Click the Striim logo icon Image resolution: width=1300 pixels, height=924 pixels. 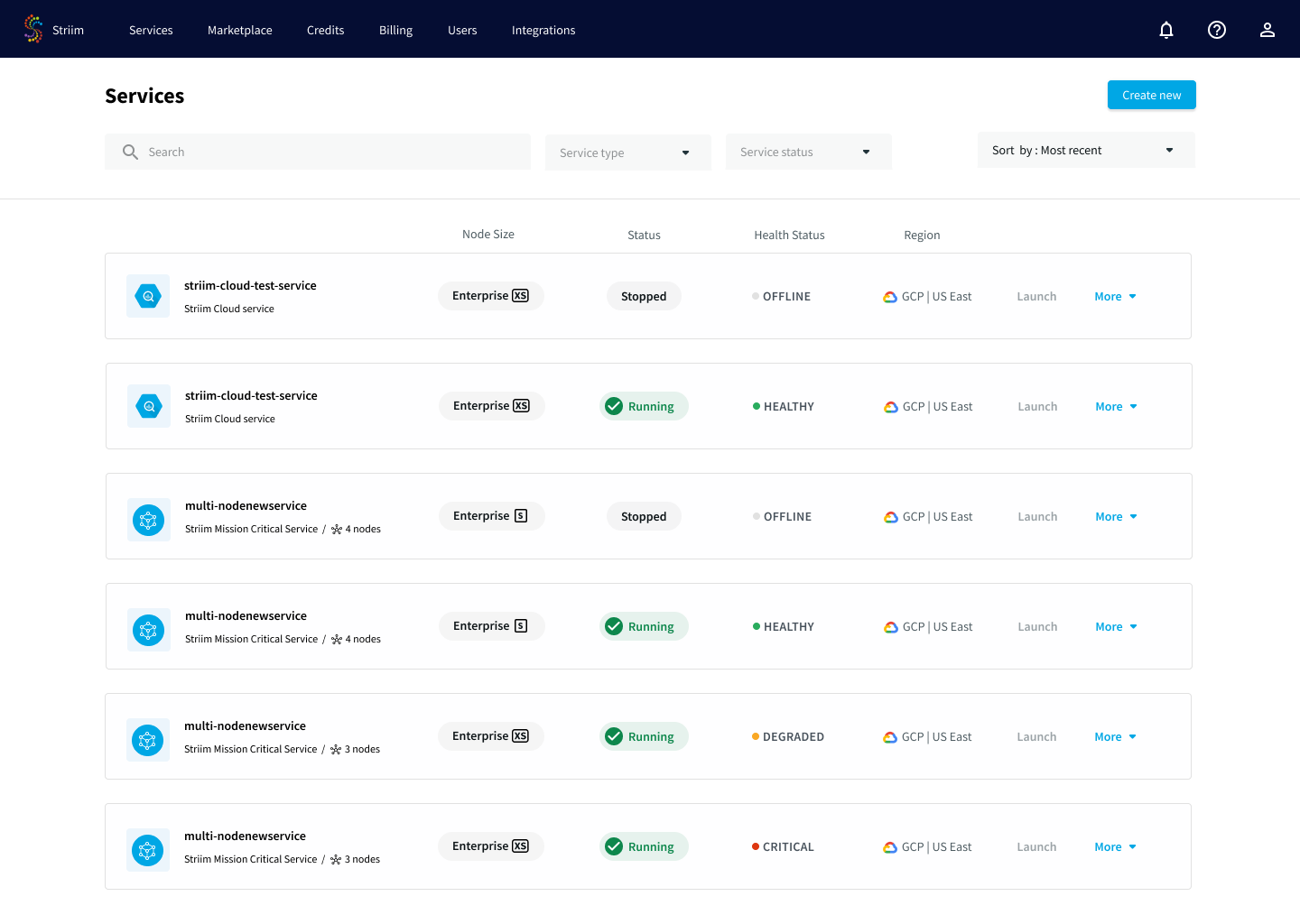33,29
